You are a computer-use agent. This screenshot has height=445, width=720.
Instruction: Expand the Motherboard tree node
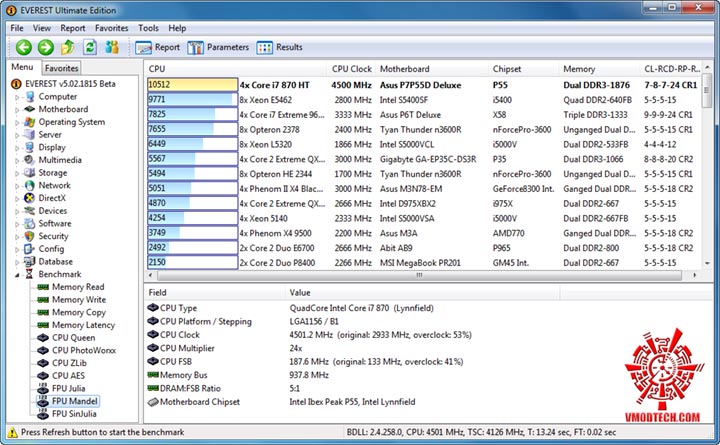click(17, 110)
